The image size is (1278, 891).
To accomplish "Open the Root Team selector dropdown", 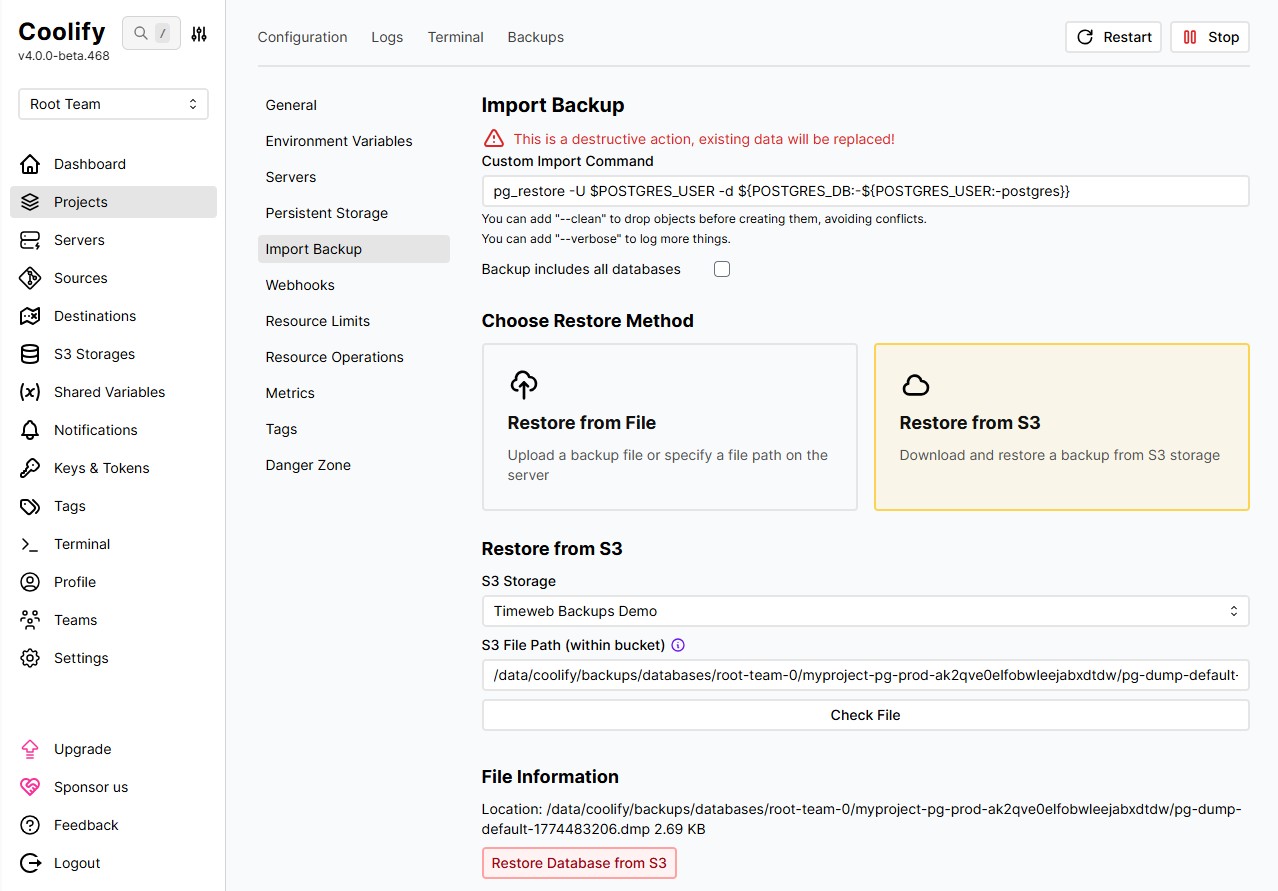I will 113,104.
